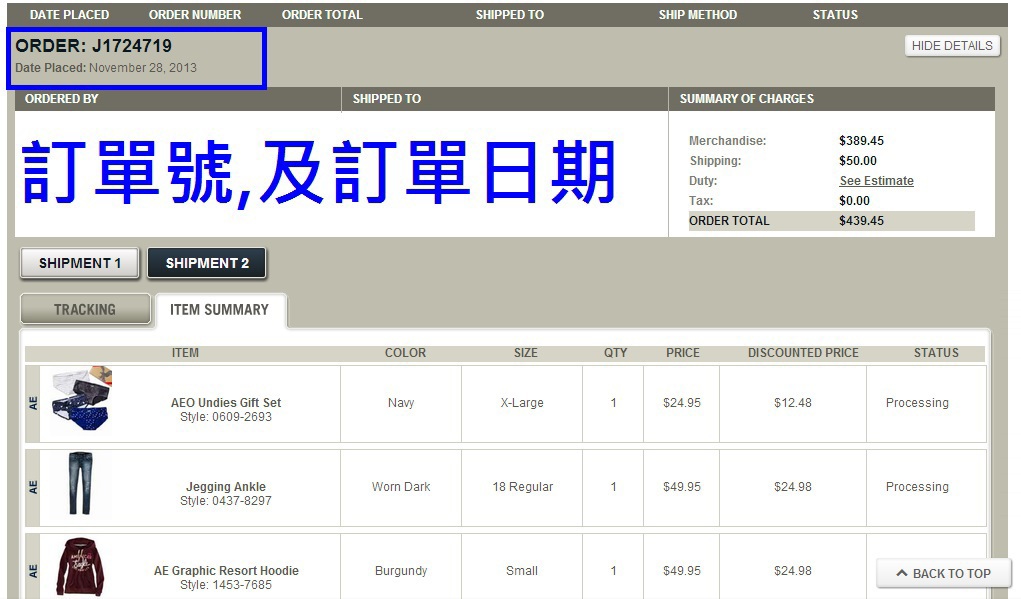The width and height of the screenshot is (1021, 599).
Task: Click the AEO Undies Gift Set thumbnail
Action: 81,399
